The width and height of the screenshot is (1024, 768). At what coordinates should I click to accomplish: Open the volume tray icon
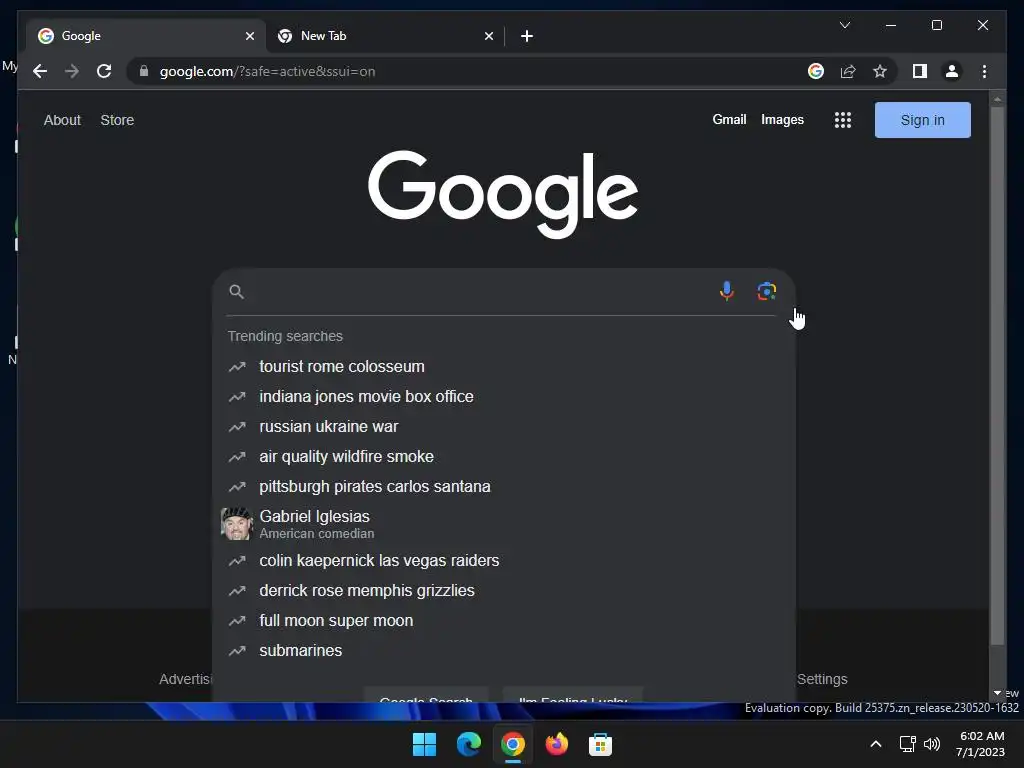[932, 744]
